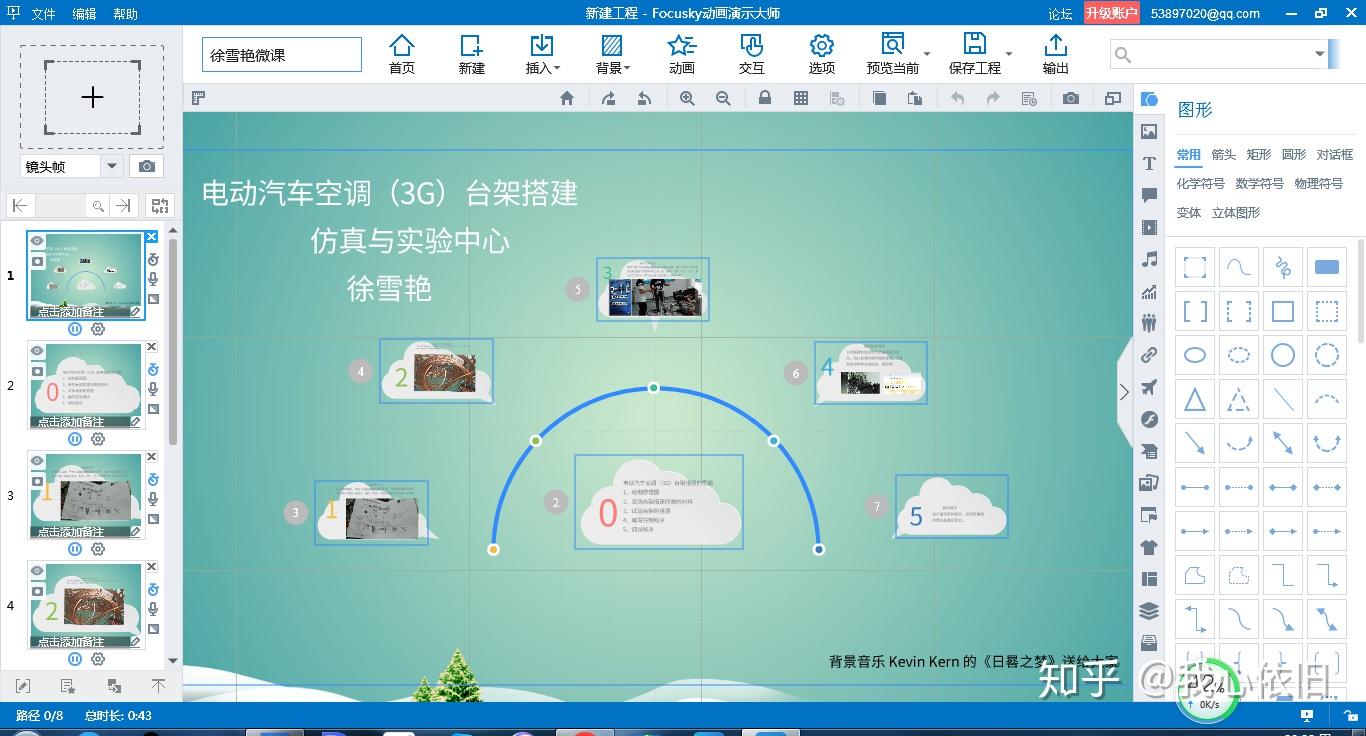Open the 镜头帧 frame type dropdown
Viewport: 1366px width, 736px height.
110,166
